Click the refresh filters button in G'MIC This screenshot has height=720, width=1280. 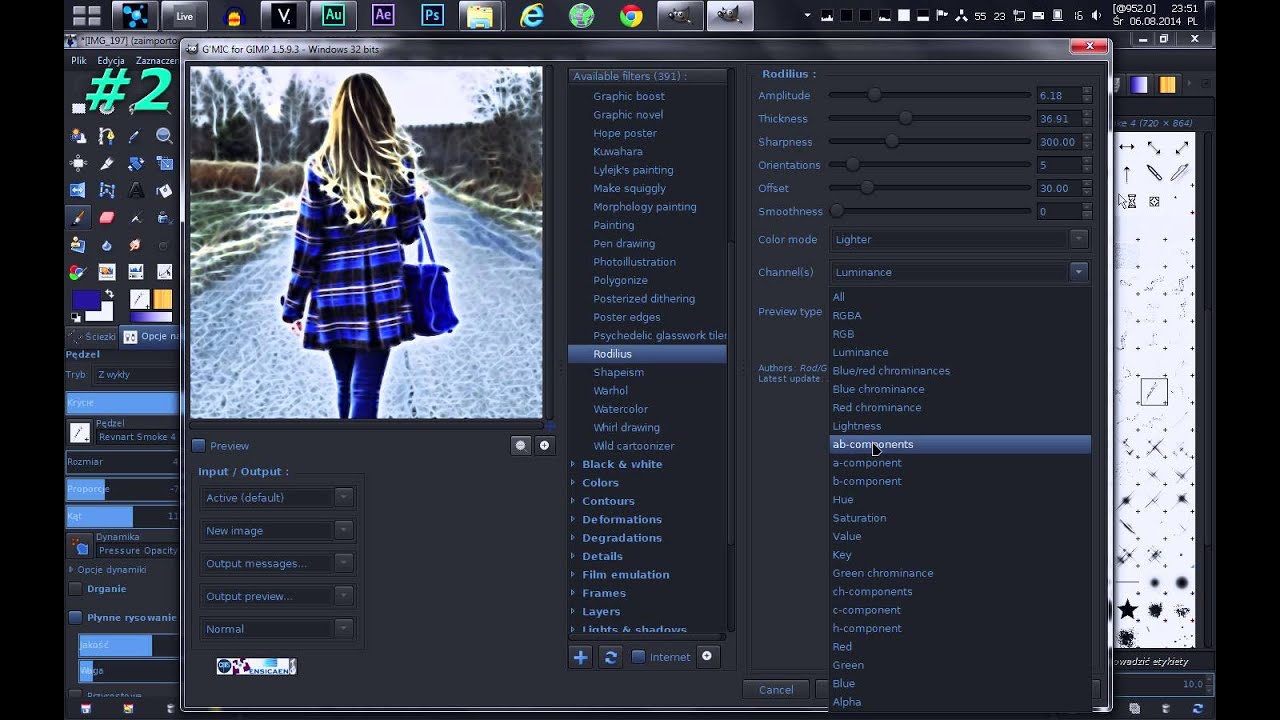610,657
